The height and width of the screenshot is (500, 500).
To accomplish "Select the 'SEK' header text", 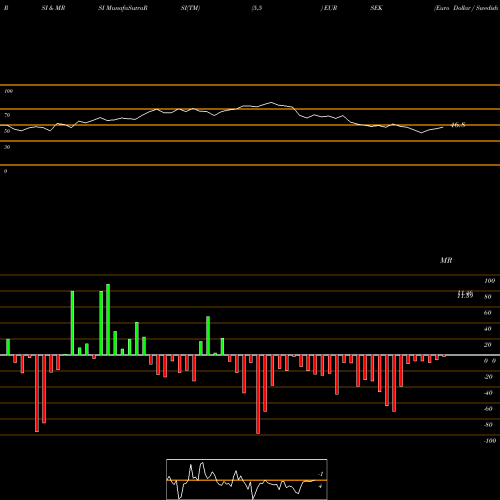I will click(376, 8).
